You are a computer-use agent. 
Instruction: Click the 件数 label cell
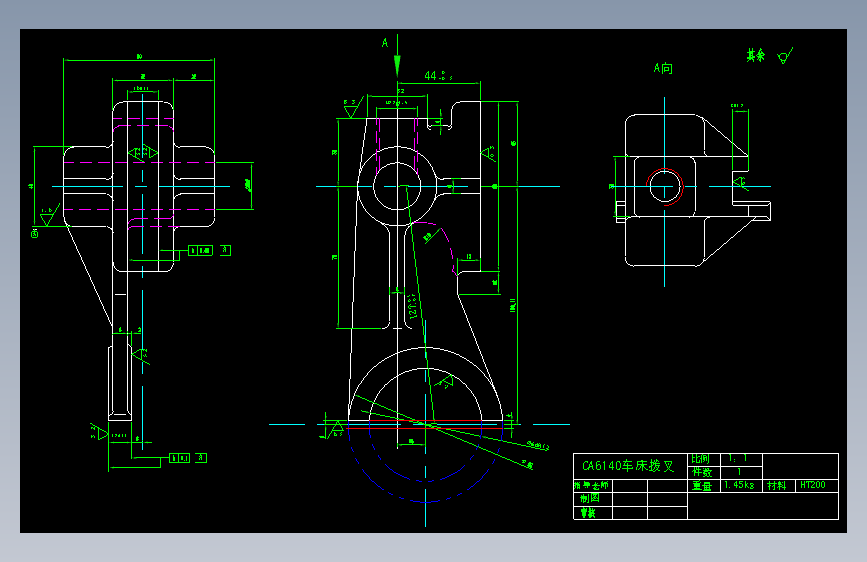(703, 472)
